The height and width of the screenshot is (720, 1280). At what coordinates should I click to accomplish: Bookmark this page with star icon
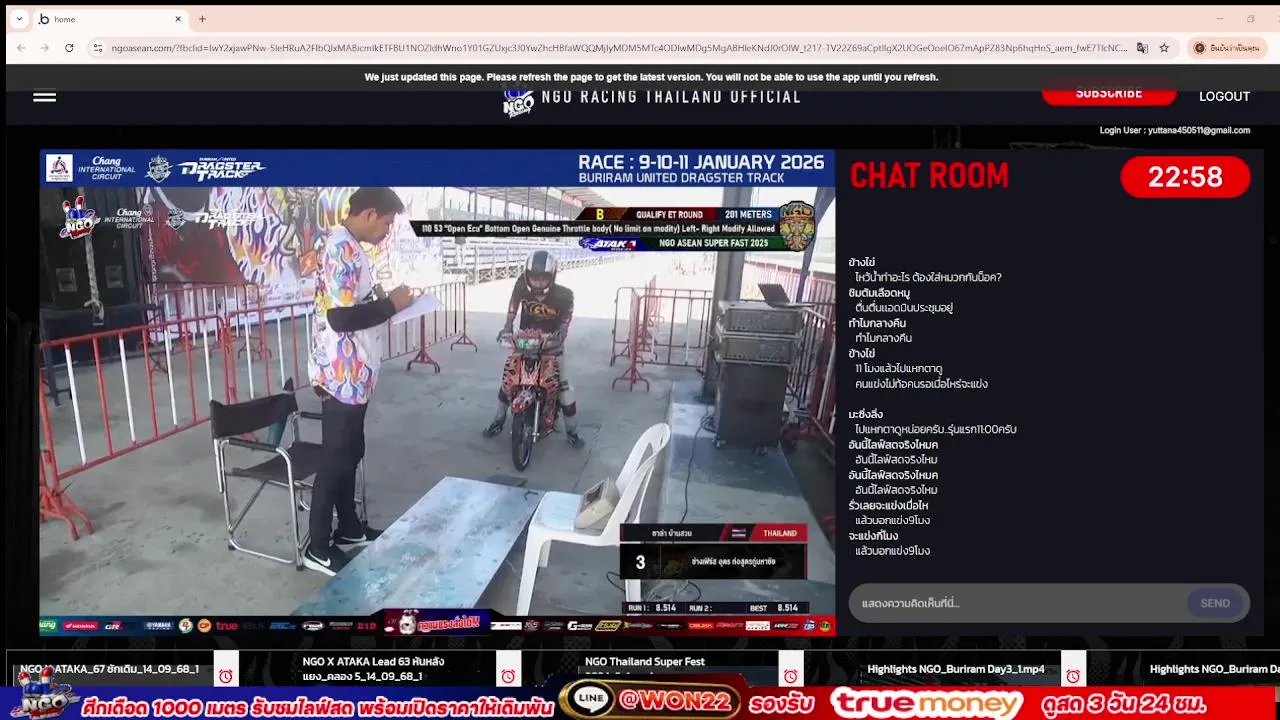pyautogui.click(x=1164, y=48)
